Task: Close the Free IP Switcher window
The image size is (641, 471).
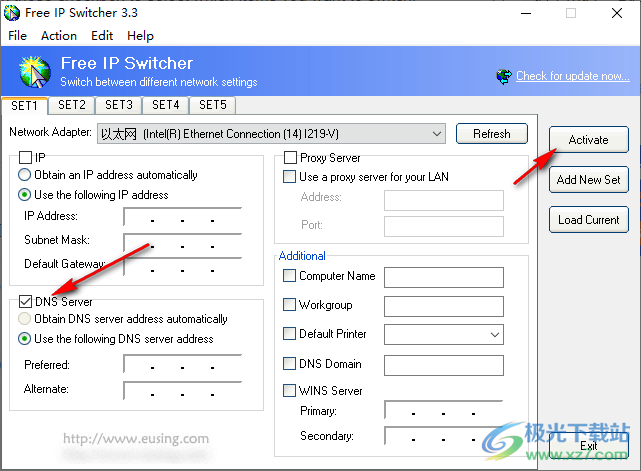Action: point(617,13)
